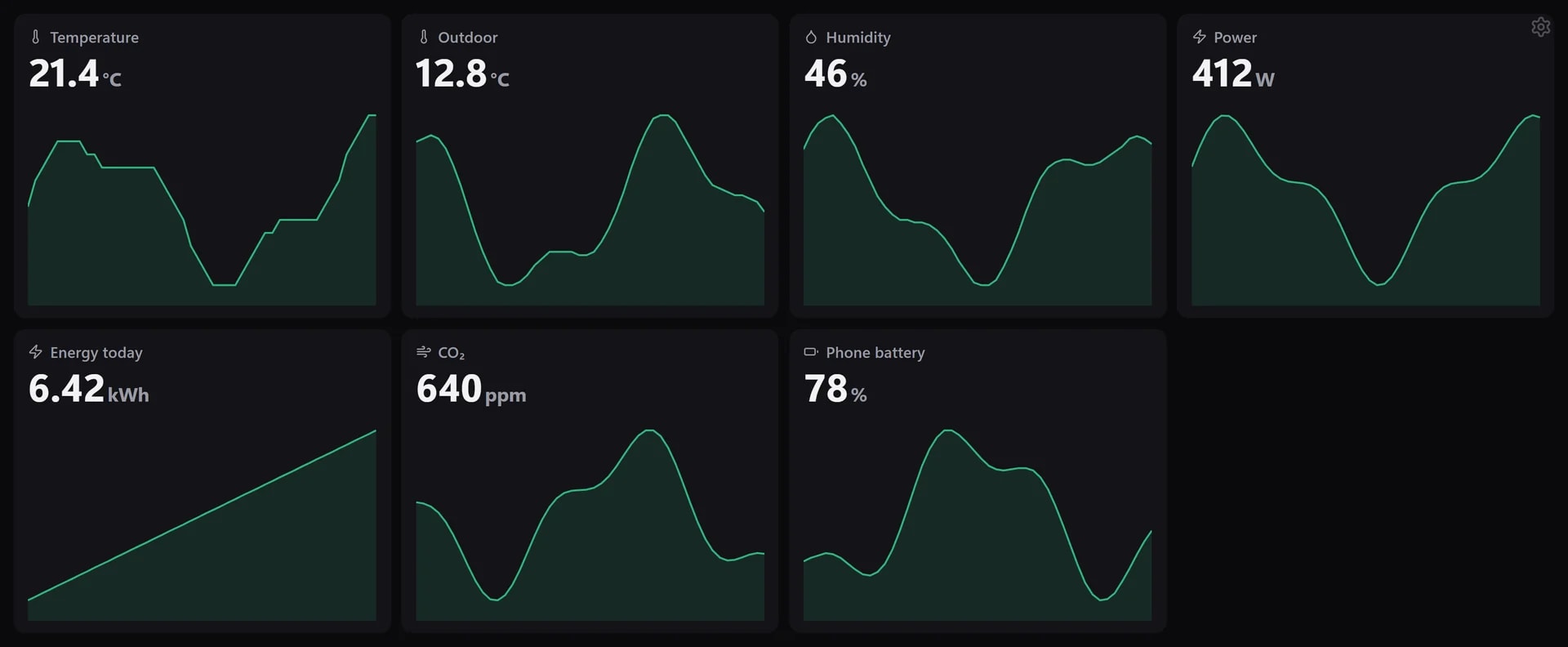Click the 640 ppm CO₂ value
This screenshot has width=1568, height=647.
471,389
